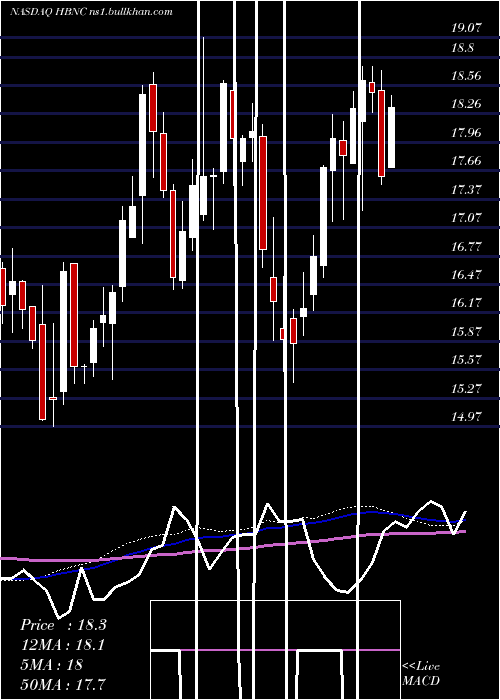Click the last white candlestick on the right

pyautogui.click(x=391, y=138)
